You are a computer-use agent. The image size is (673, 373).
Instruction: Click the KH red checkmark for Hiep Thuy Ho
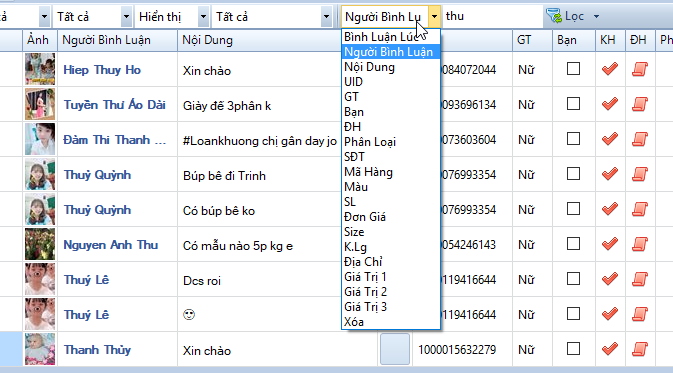tap(609, 69)
